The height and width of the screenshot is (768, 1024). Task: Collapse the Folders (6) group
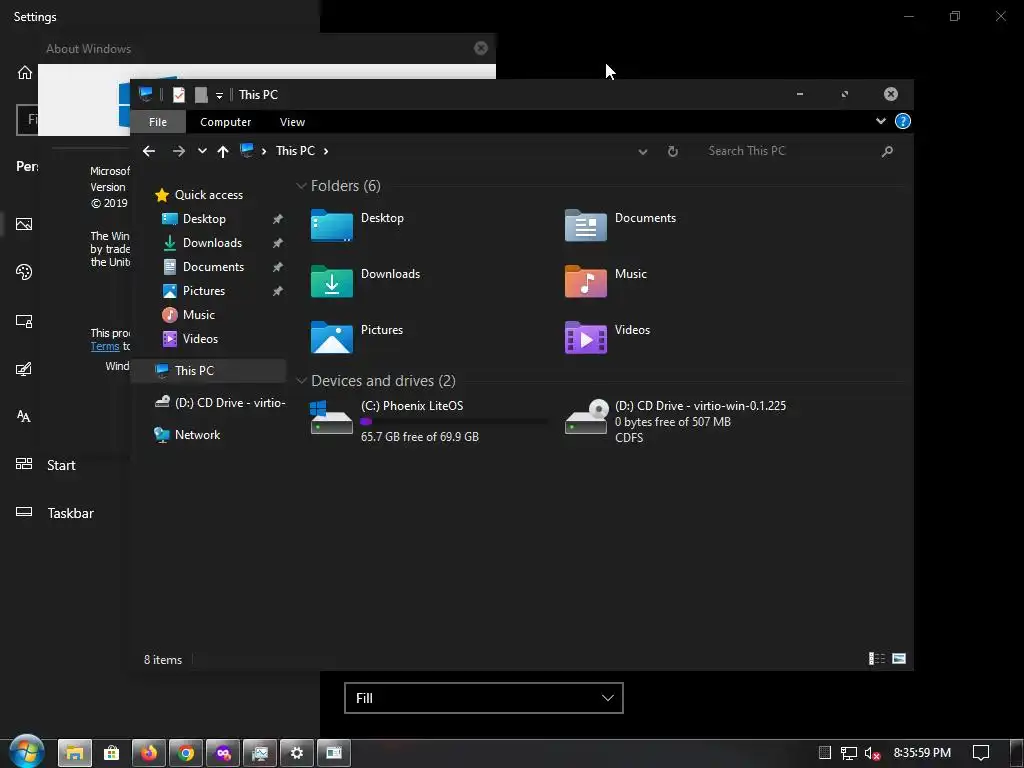tap(301, 186)
